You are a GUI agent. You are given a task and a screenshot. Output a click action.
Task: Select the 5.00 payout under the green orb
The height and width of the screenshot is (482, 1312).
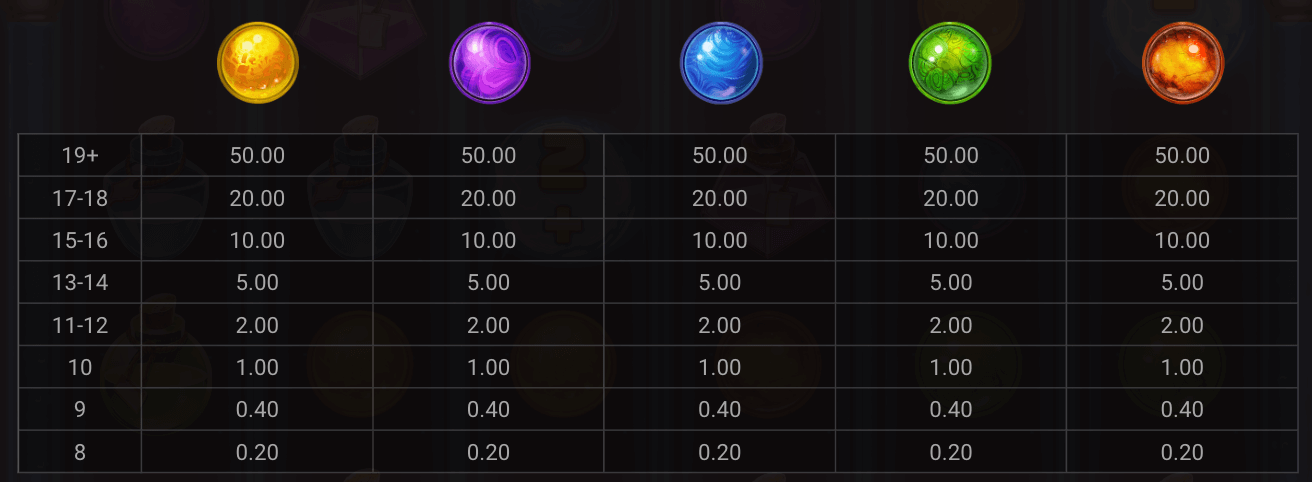(x=951, y=283)
